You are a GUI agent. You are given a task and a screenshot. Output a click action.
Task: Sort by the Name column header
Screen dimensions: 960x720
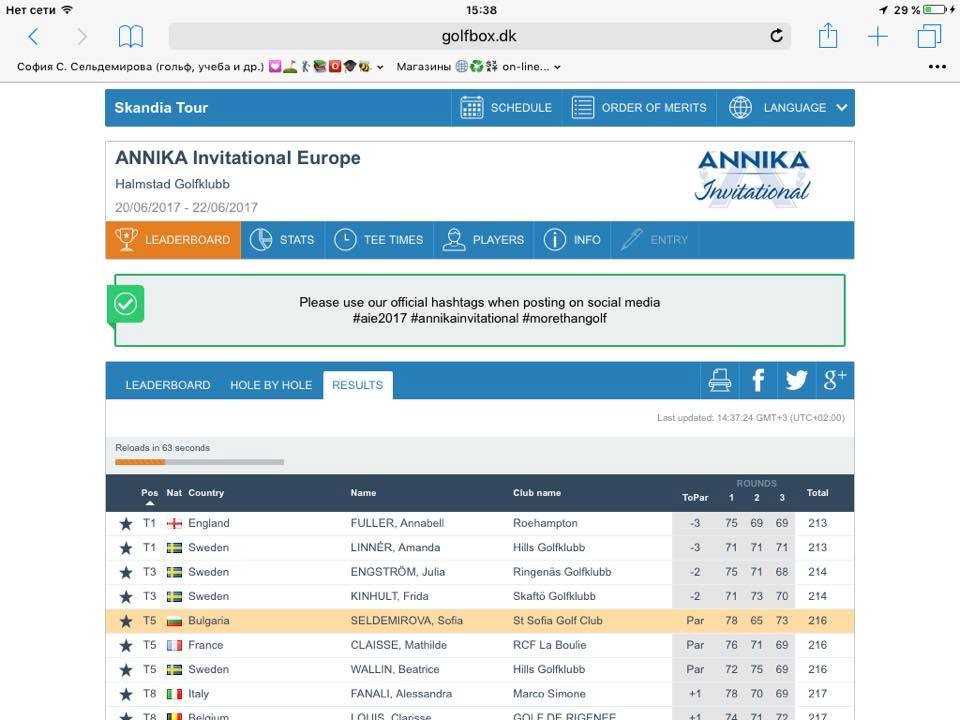pyautogui.click(x=364, y=493)
